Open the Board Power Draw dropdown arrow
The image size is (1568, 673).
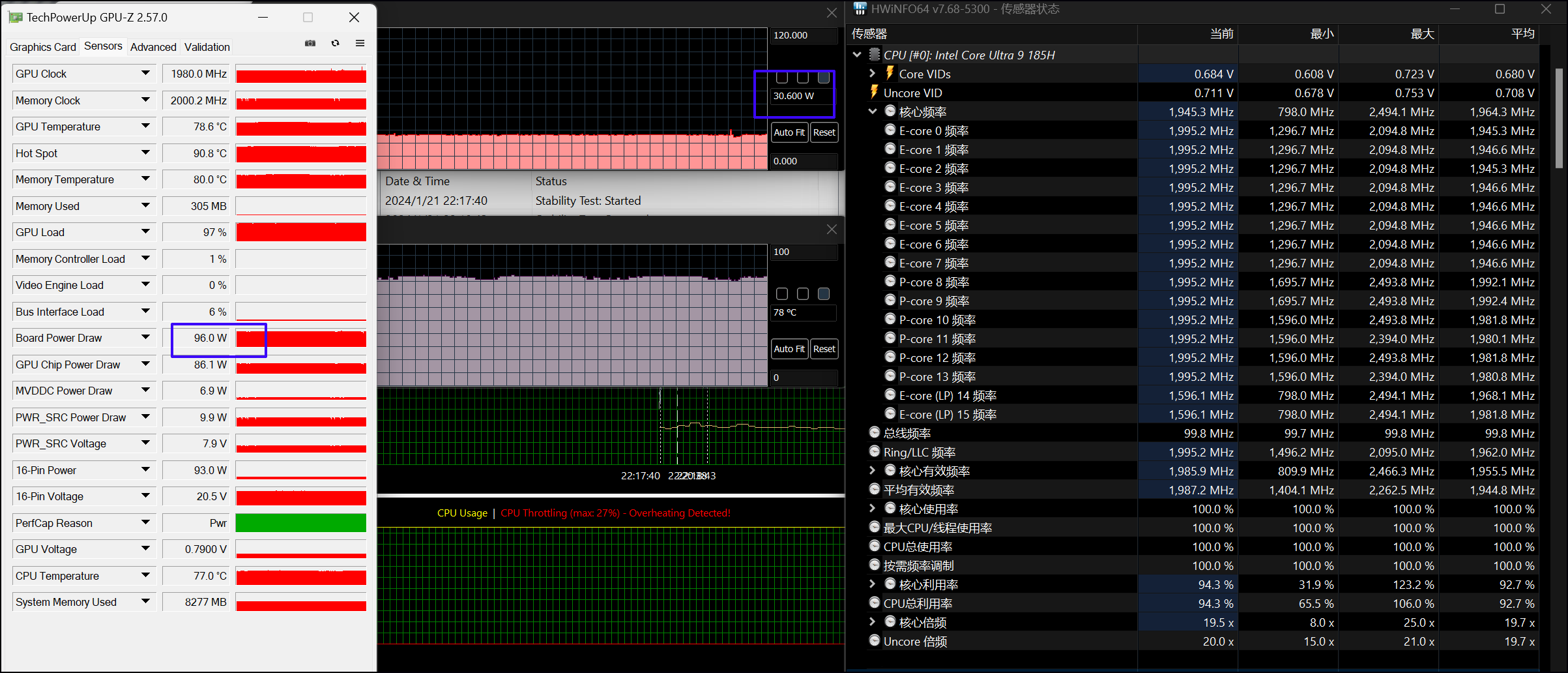pyautogui.click(x=145, y=338)
